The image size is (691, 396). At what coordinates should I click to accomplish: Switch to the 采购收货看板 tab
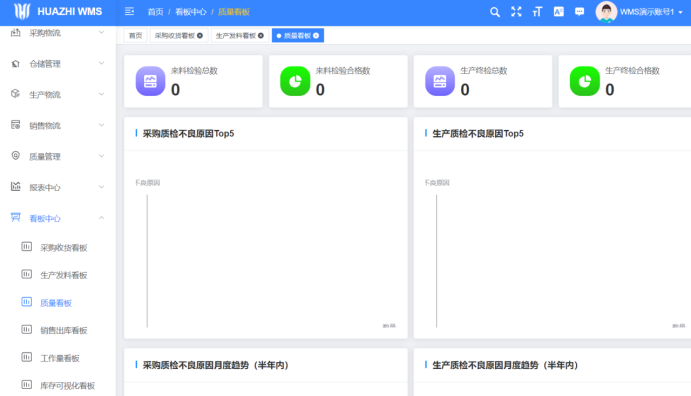tap(175, 36)
